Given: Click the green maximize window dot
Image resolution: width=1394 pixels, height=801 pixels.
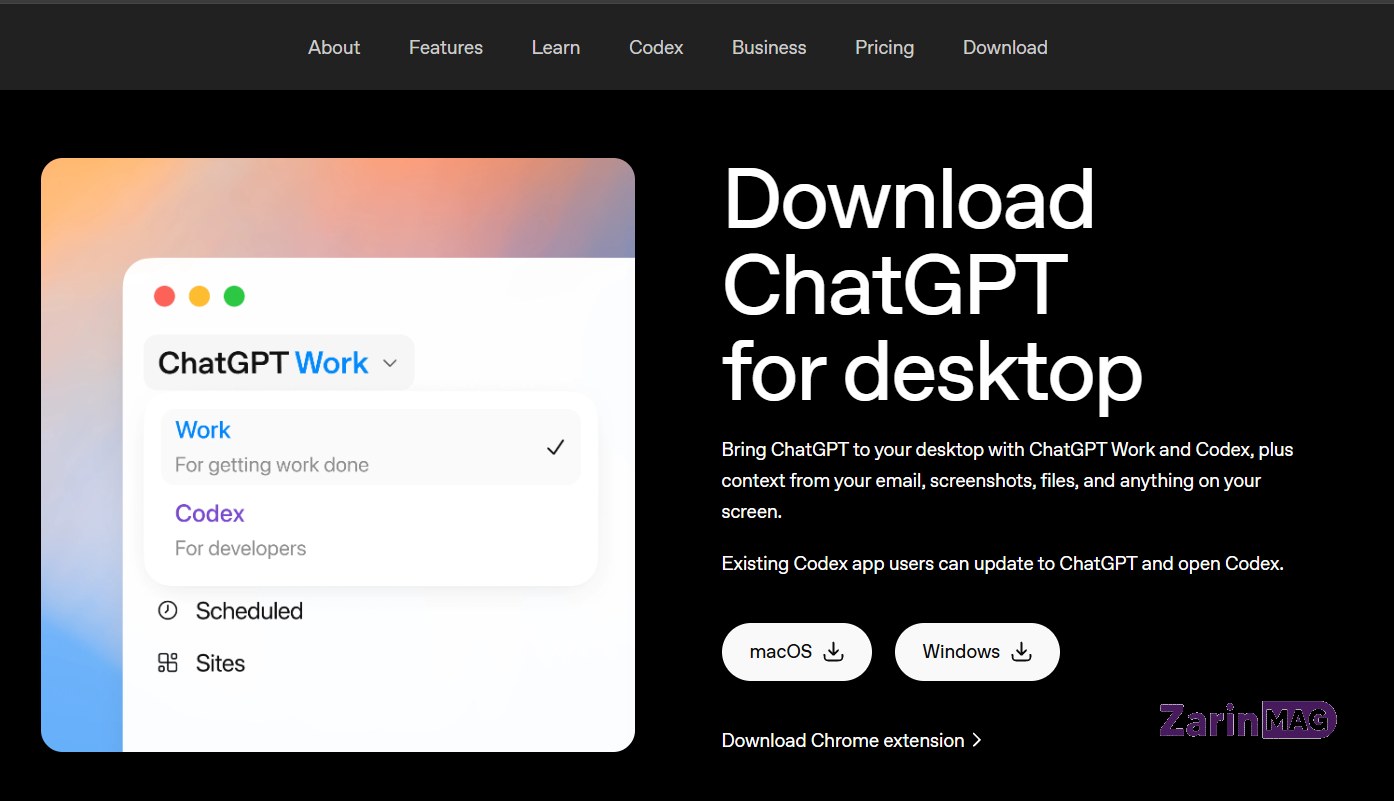Looking at the screenshot, I should point(234,296).
